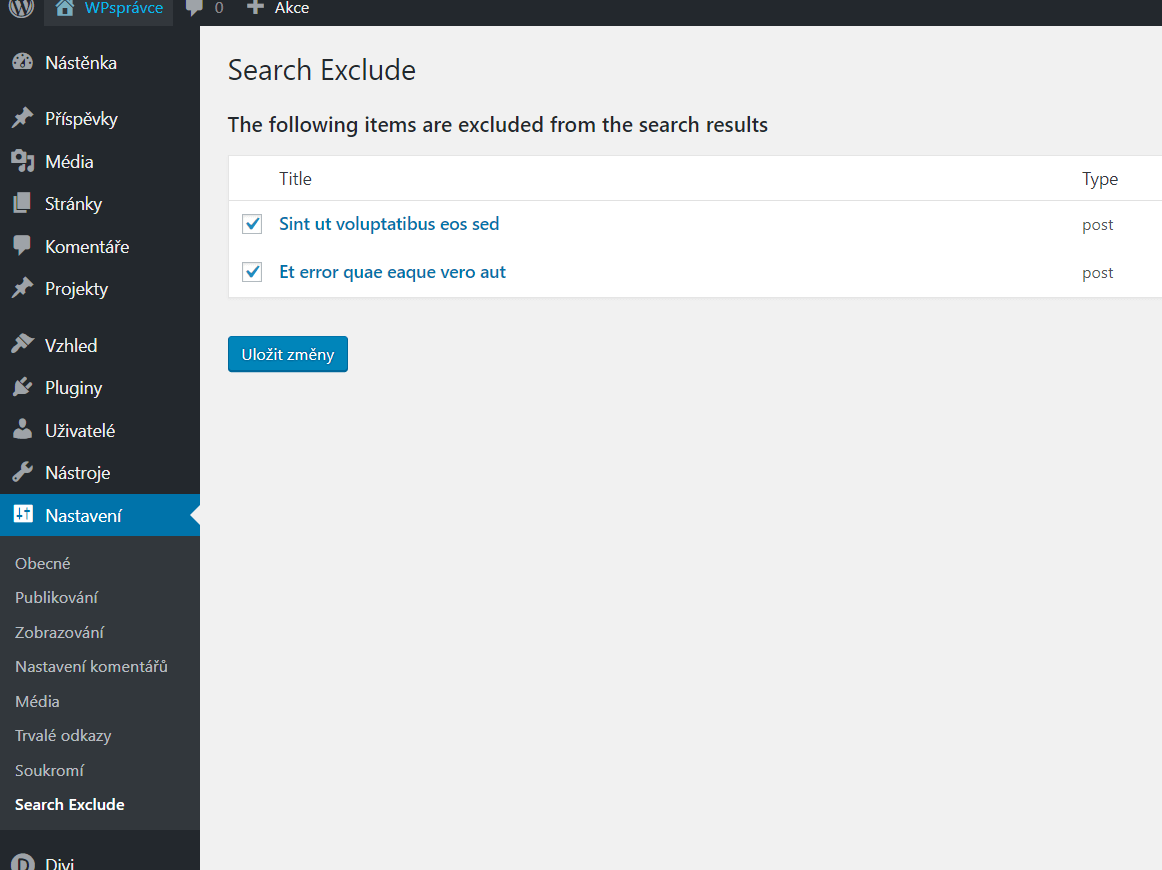Image resolution: width=1162 pixels, height=870 pixels.
Task: Click the Projekty pin icon
Action: click(23, 288)
